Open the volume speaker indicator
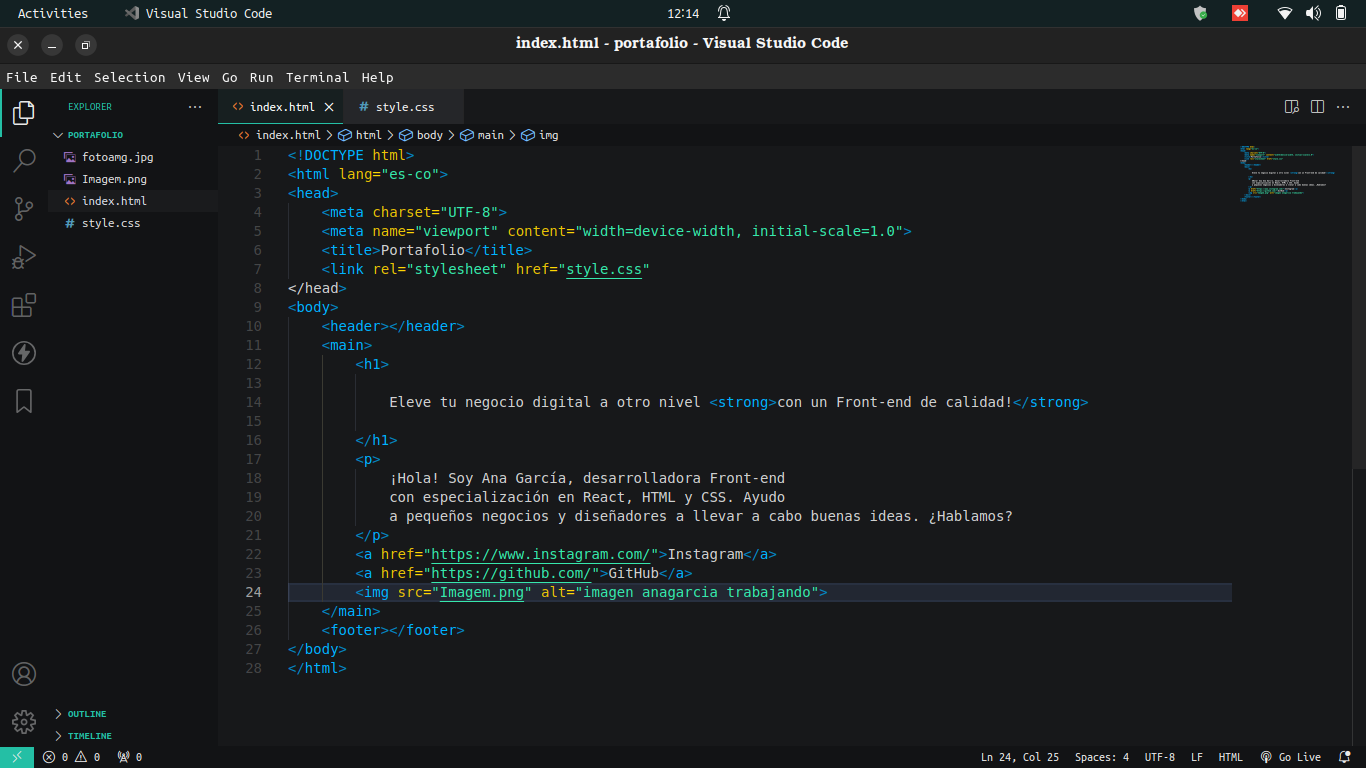This screenshot has width=1366, height=768. pyautogui.click(x=1313, y=13)
